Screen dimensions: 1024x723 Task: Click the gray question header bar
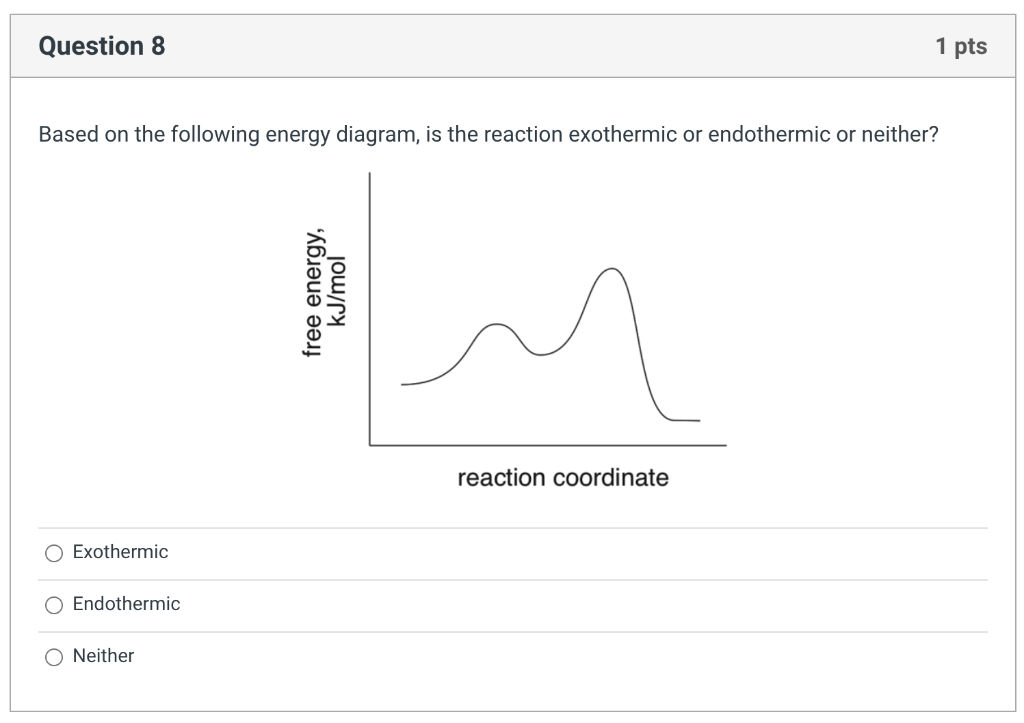pos(512,46)
